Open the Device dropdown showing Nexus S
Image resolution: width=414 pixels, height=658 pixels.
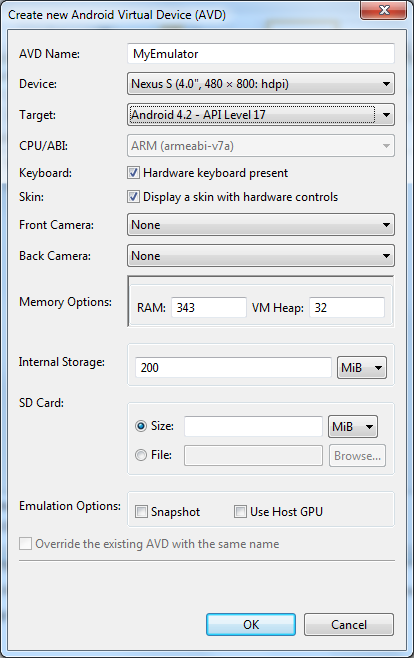[260, 84]
